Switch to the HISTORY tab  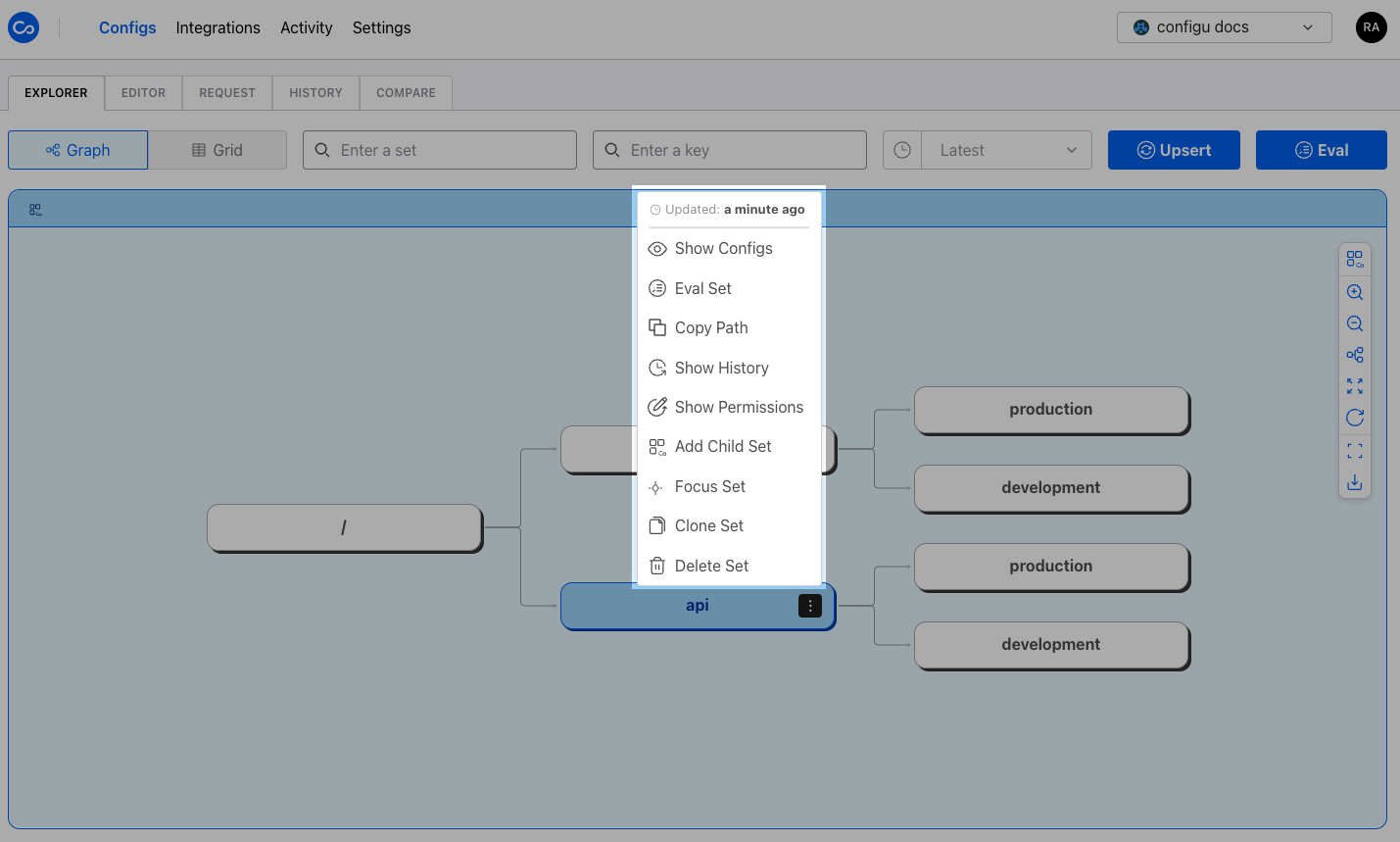[315, 93]
